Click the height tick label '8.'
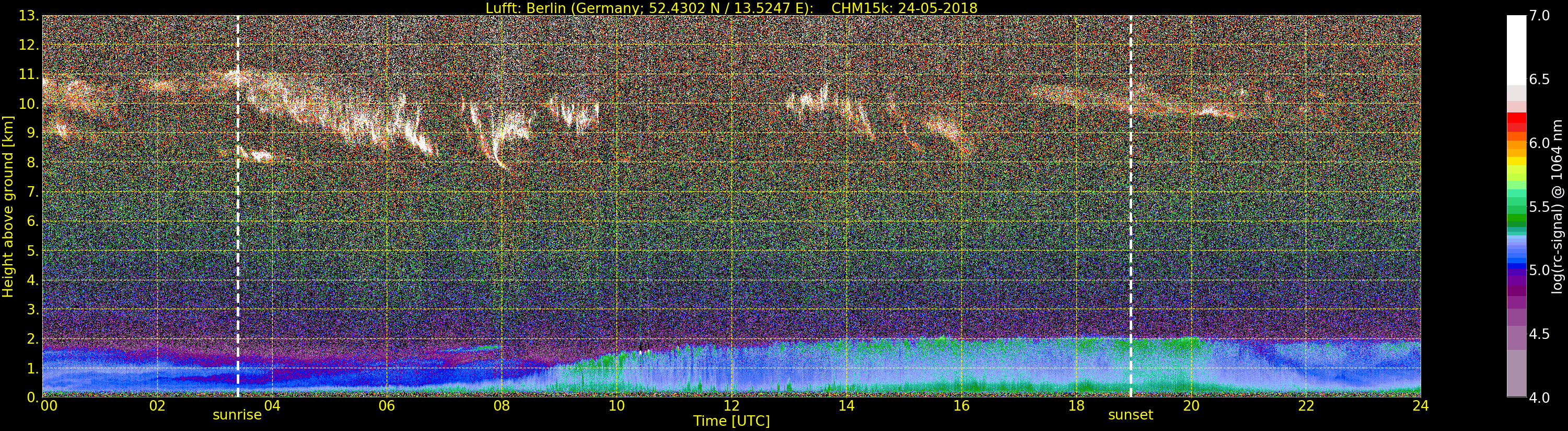This screenshot has height=431, width=1568. click(x=32, y=163)
